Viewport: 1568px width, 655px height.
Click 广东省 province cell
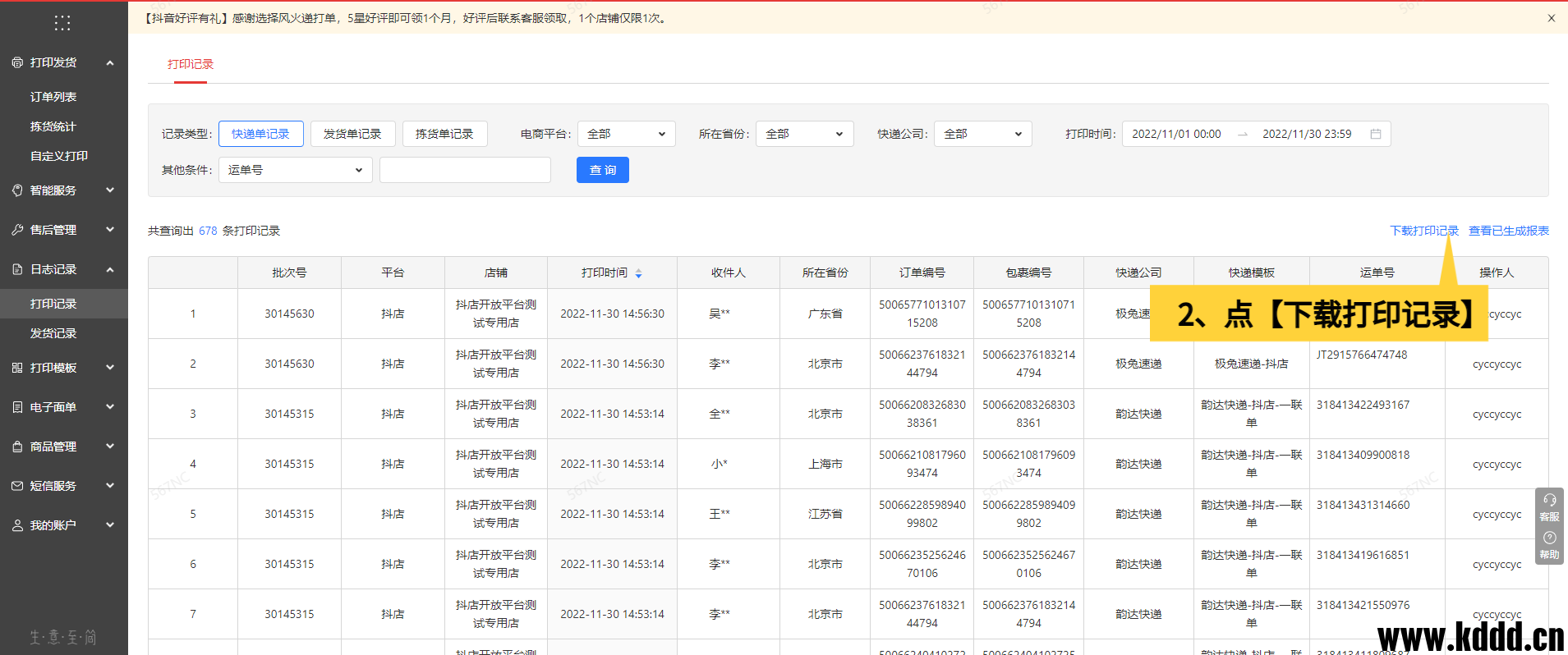tap(825, 314)
